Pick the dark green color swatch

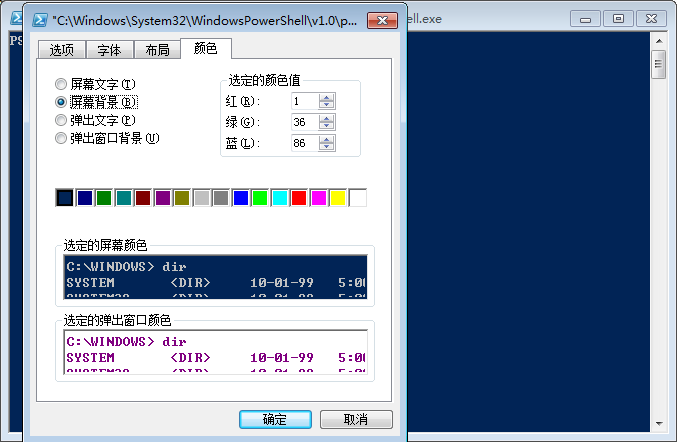104,198
